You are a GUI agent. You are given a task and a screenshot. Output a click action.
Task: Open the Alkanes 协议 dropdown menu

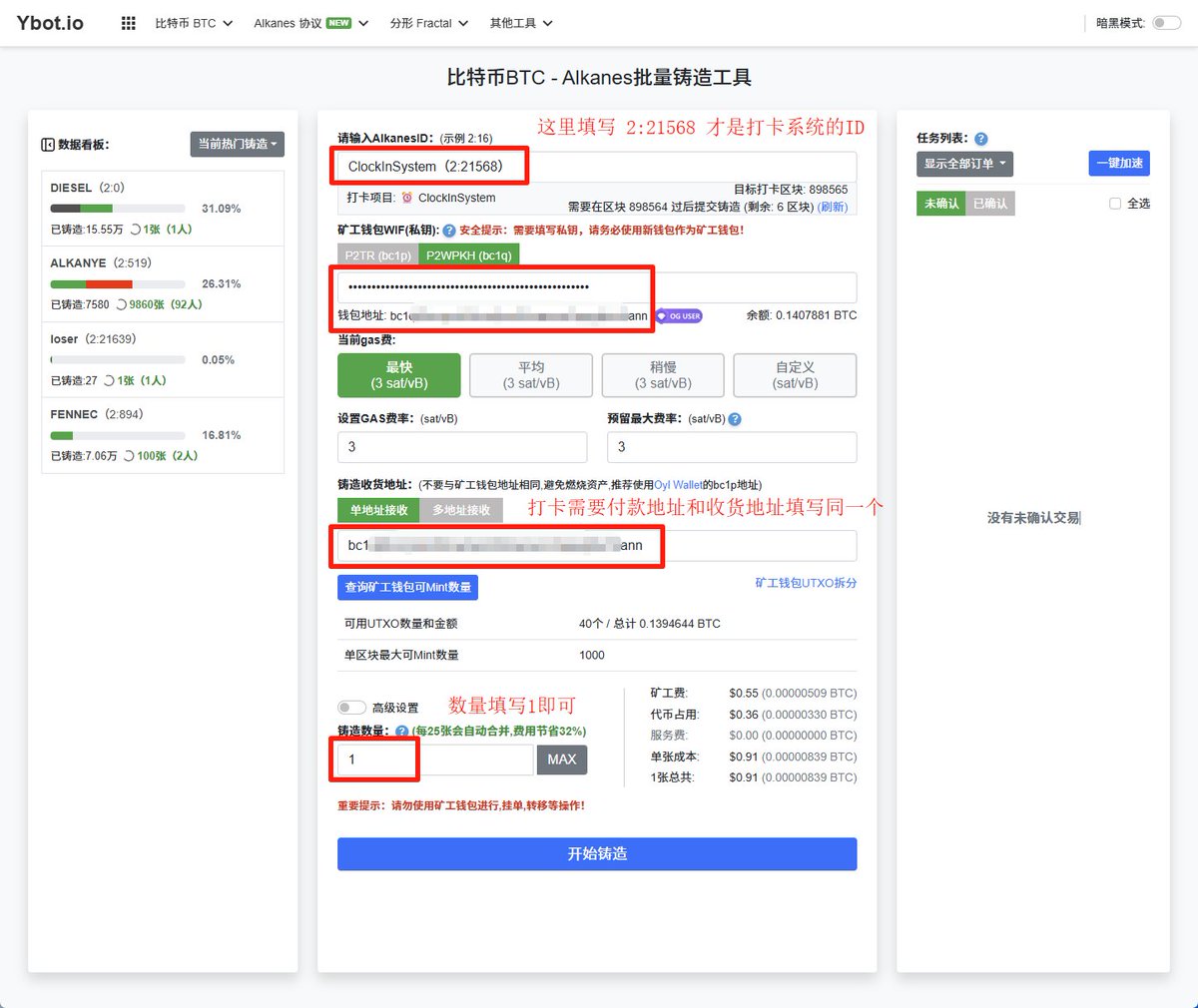(x=311, y=23)
